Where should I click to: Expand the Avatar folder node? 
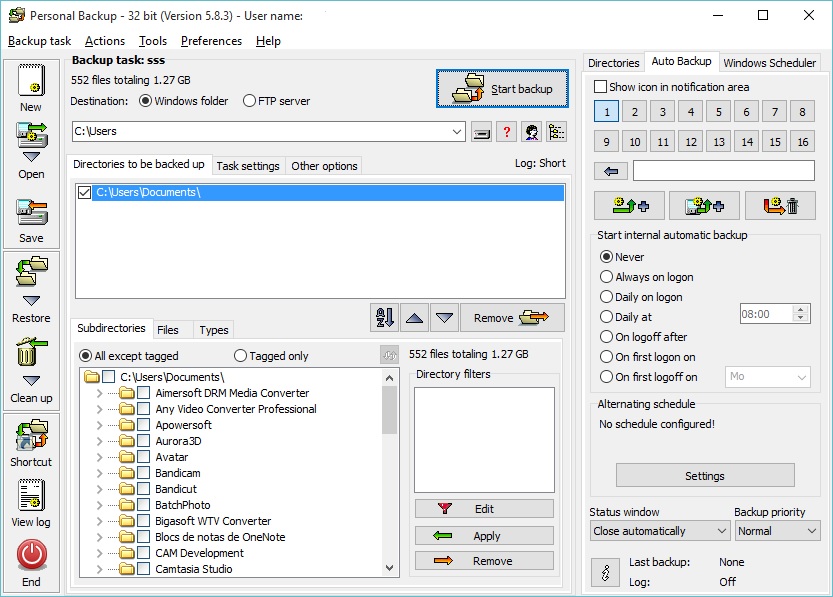pos(99,457)
